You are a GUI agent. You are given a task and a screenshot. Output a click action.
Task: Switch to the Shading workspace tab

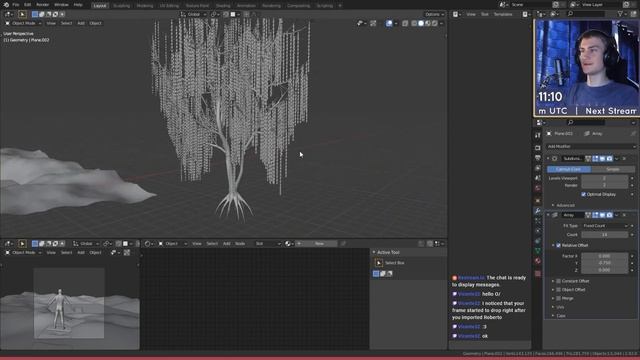pos(222,6)
